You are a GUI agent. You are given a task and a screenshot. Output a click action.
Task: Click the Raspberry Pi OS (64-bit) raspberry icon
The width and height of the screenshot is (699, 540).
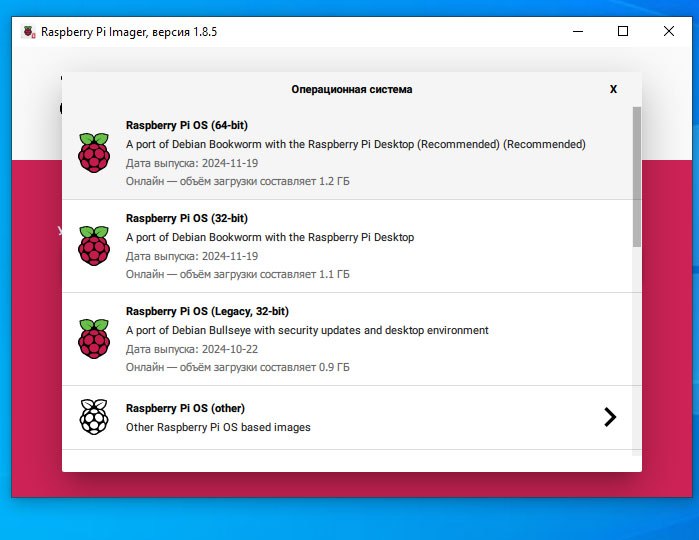(94, 153)
